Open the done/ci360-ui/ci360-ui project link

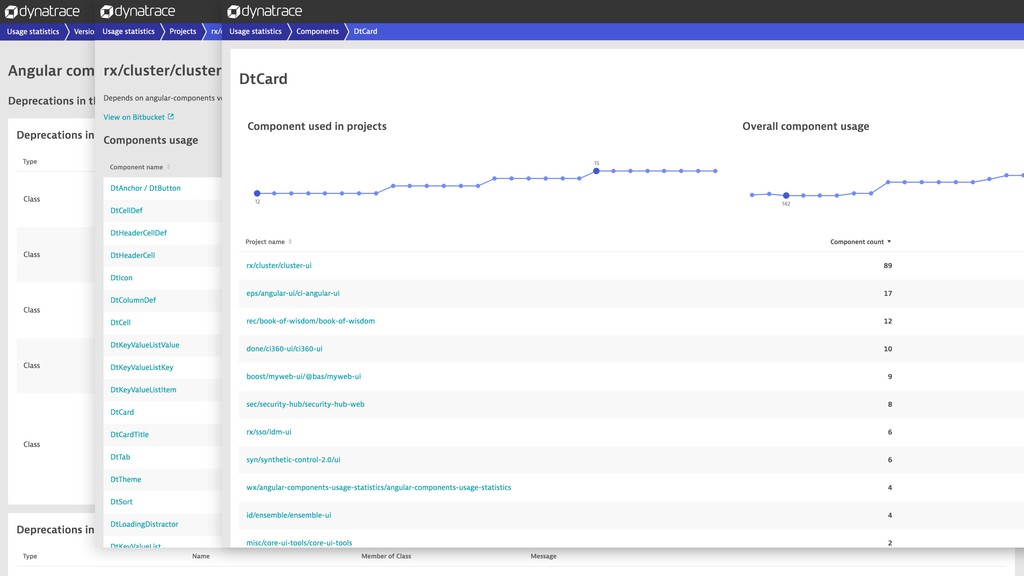click(284, 349)
